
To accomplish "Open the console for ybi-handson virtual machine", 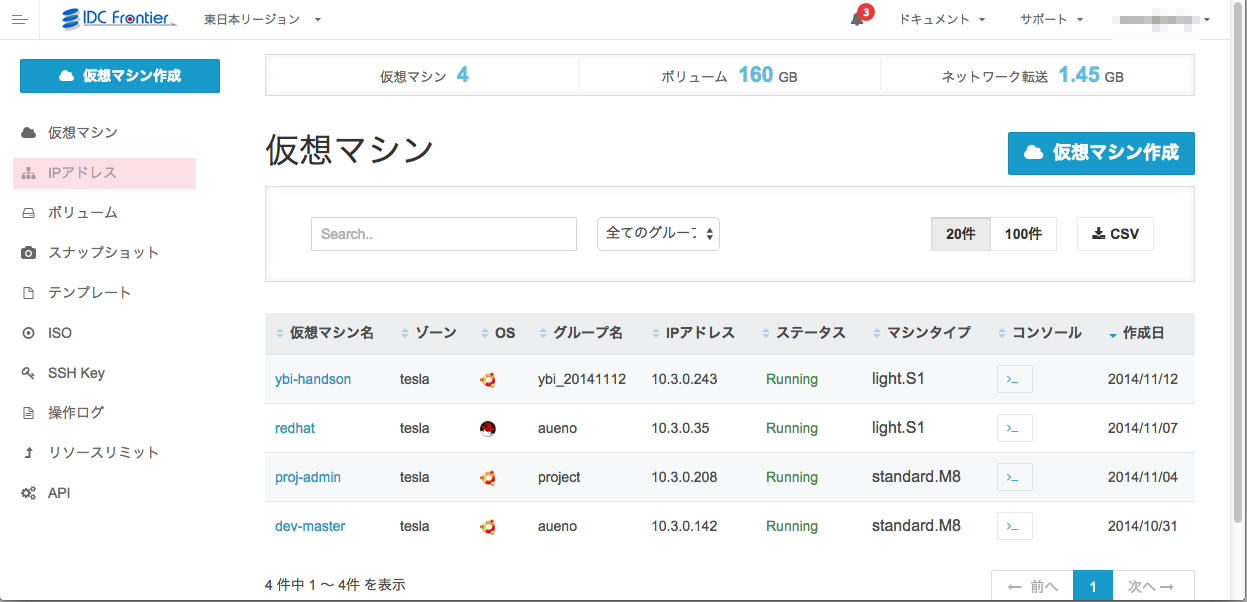I will click(x=1014, y=379).
